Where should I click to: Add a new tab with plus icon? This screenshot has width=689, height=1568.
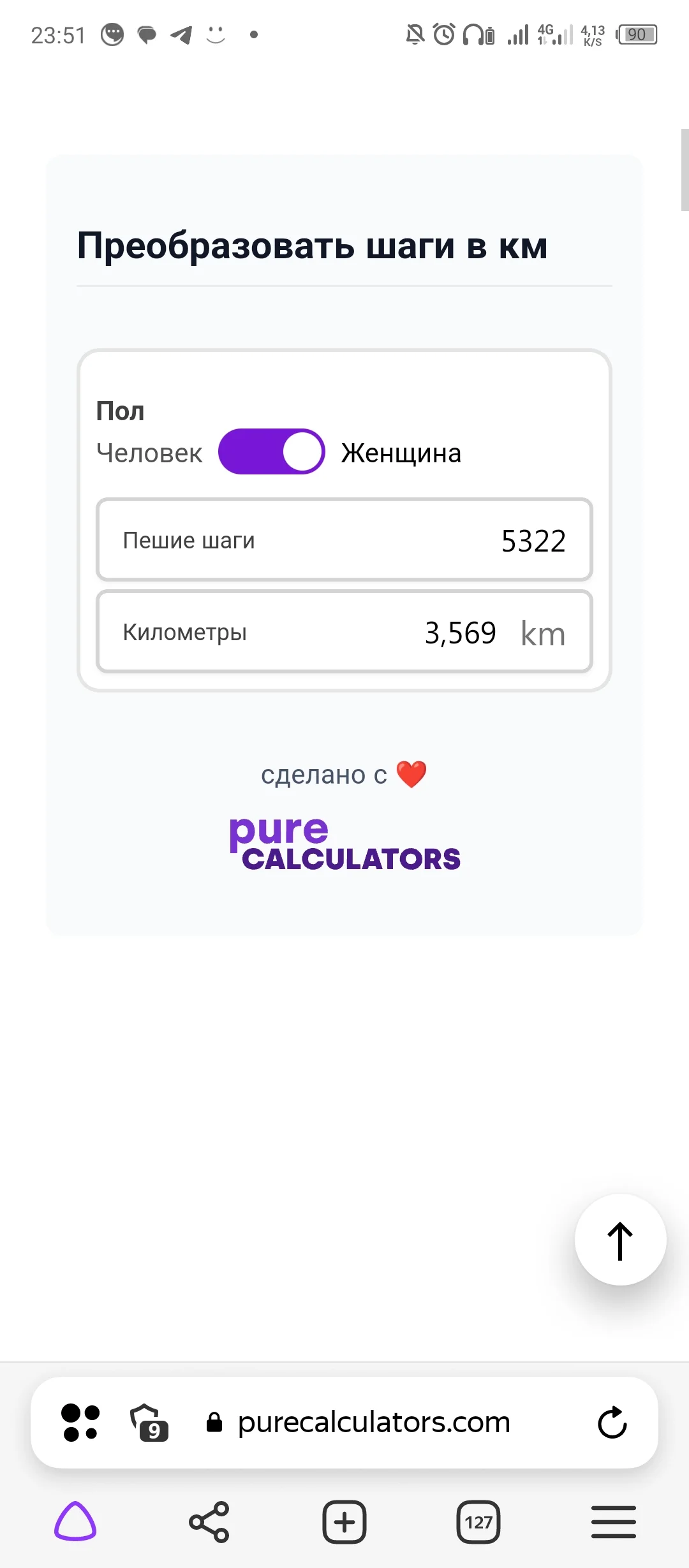click(x=344, y=1522)
